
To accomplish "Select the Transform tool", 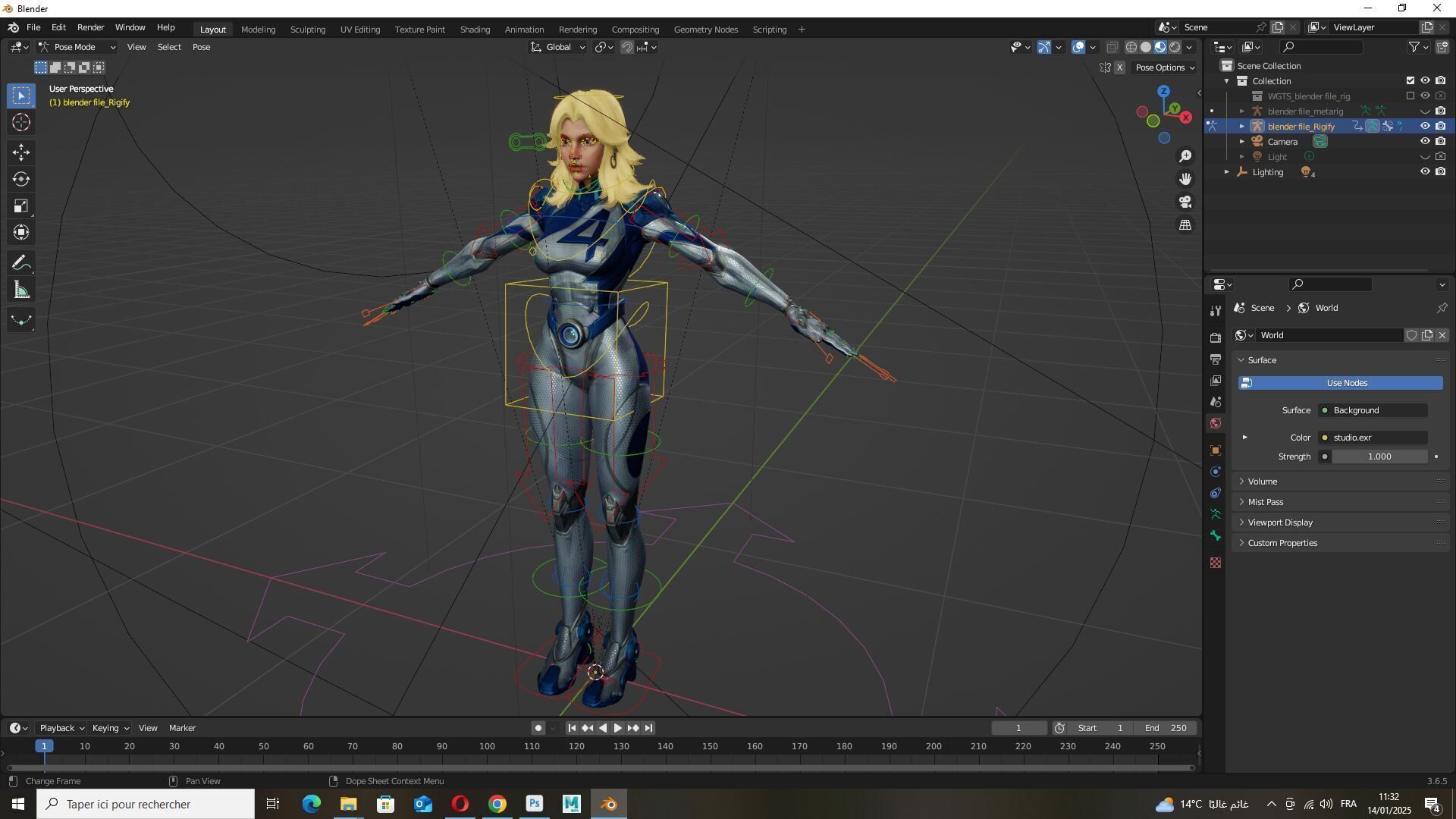I will click(x=21, y=232).
